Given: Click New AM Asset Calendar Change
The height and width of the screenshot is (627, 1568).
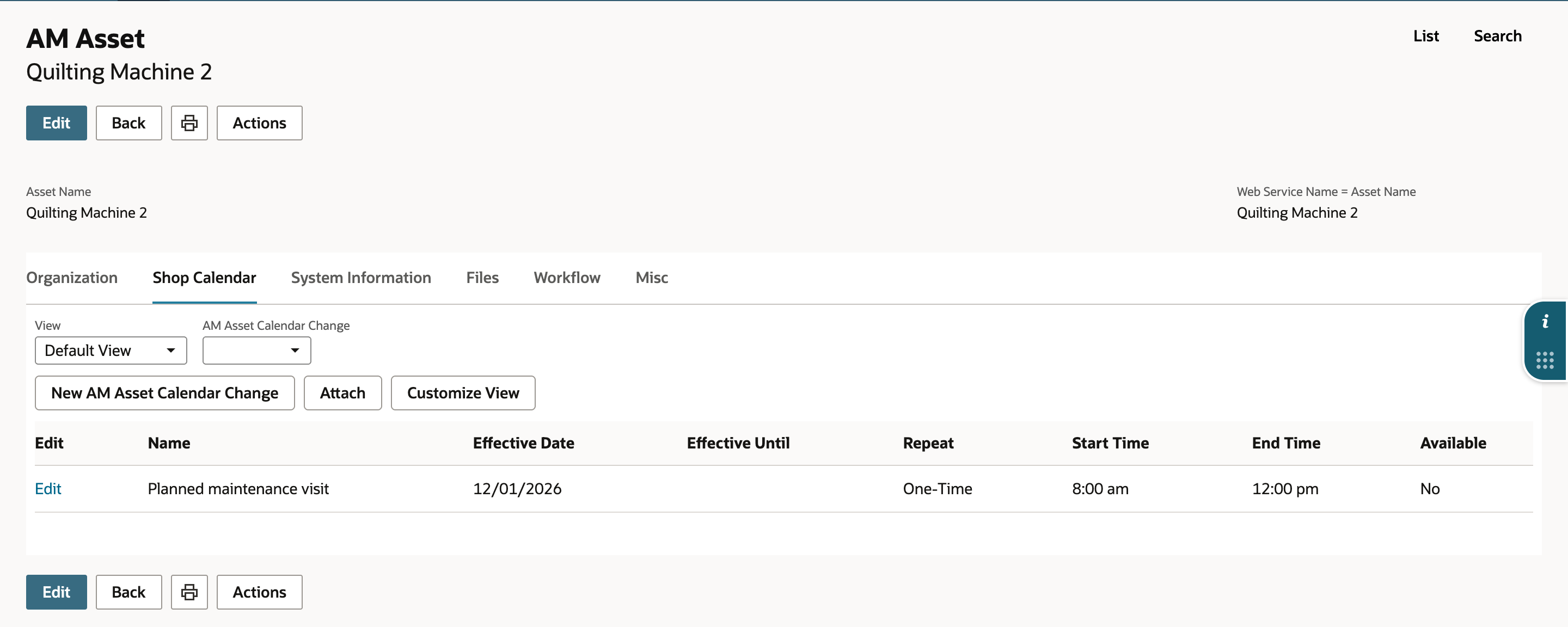Looking at the screenshot, I should 165,392.
